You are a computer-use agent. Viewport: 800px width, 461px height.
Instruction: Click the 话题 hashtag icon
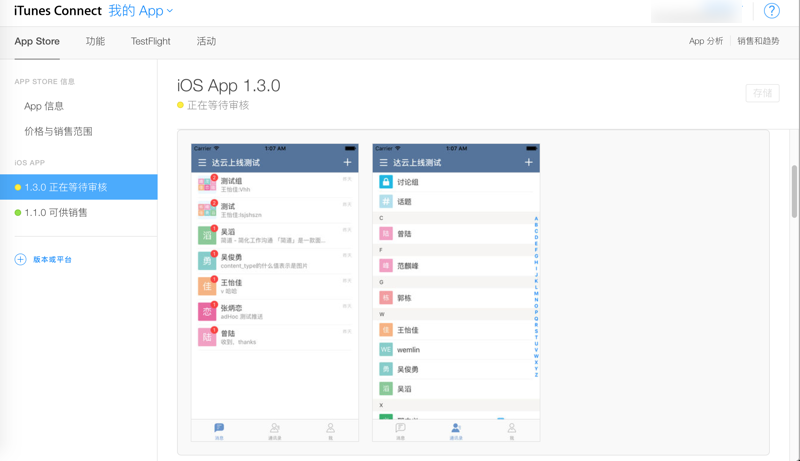coord(386,201)
